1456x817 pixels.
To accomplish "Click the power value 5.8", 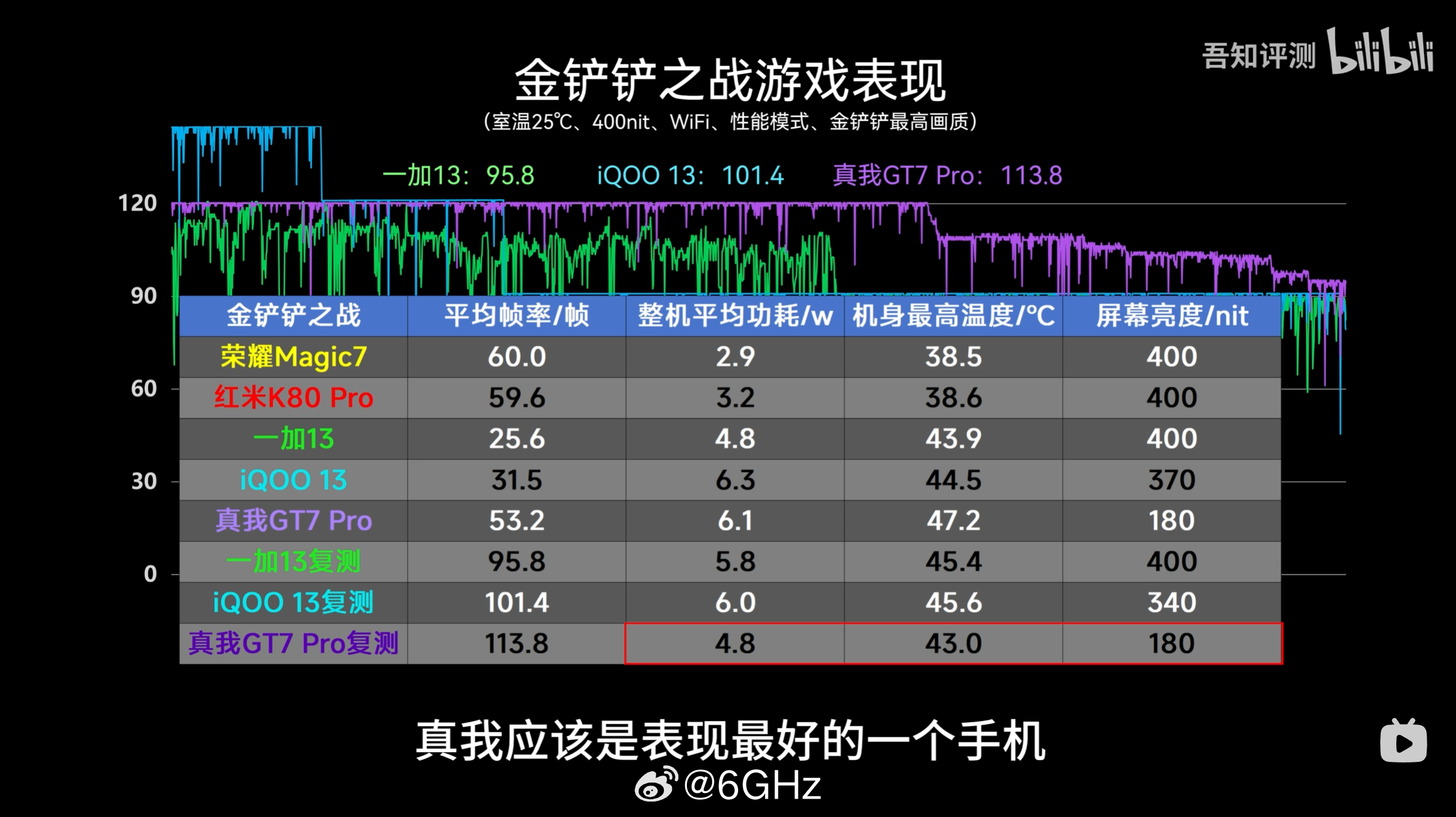I will click(x=735, y=561).
